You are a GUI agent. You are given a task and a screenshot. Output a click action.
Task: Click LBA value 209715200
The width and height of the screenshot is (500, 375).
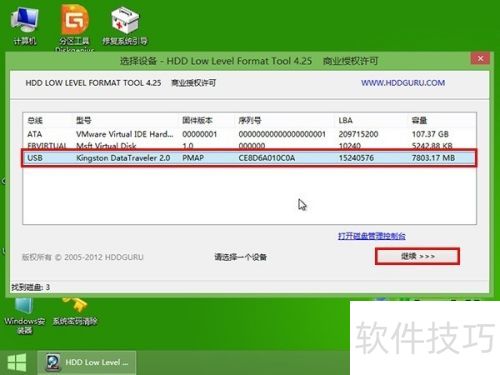358,134
